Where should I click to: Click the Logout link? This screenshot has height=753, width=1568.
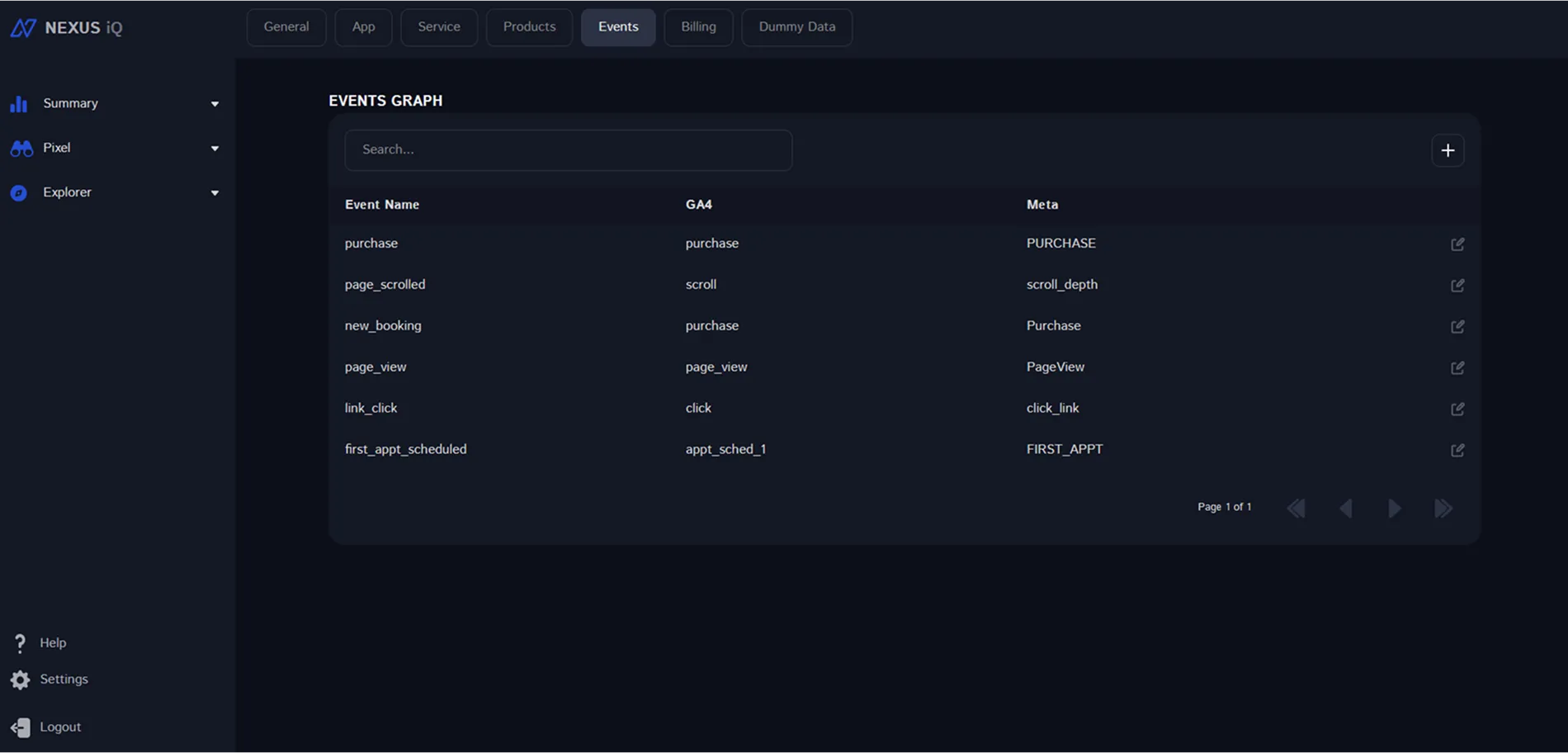59,727
